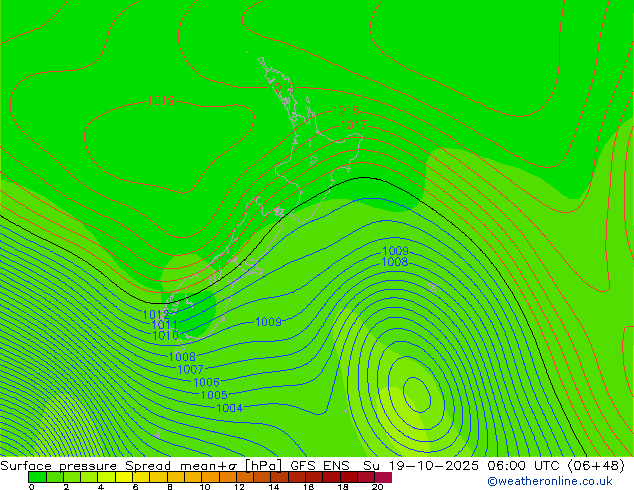Click the yellow legend swatch starting at value 6

141,477
